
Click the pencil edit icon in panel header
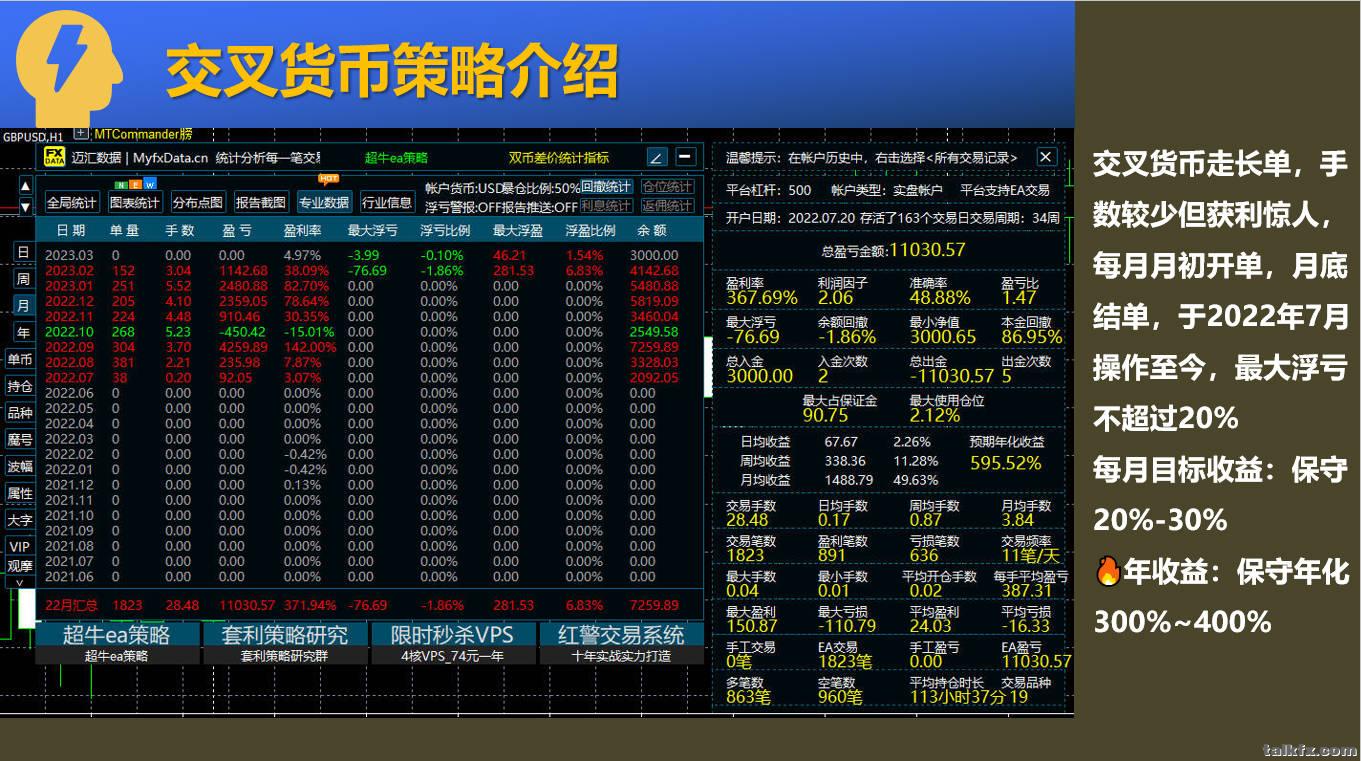point(656,157)
